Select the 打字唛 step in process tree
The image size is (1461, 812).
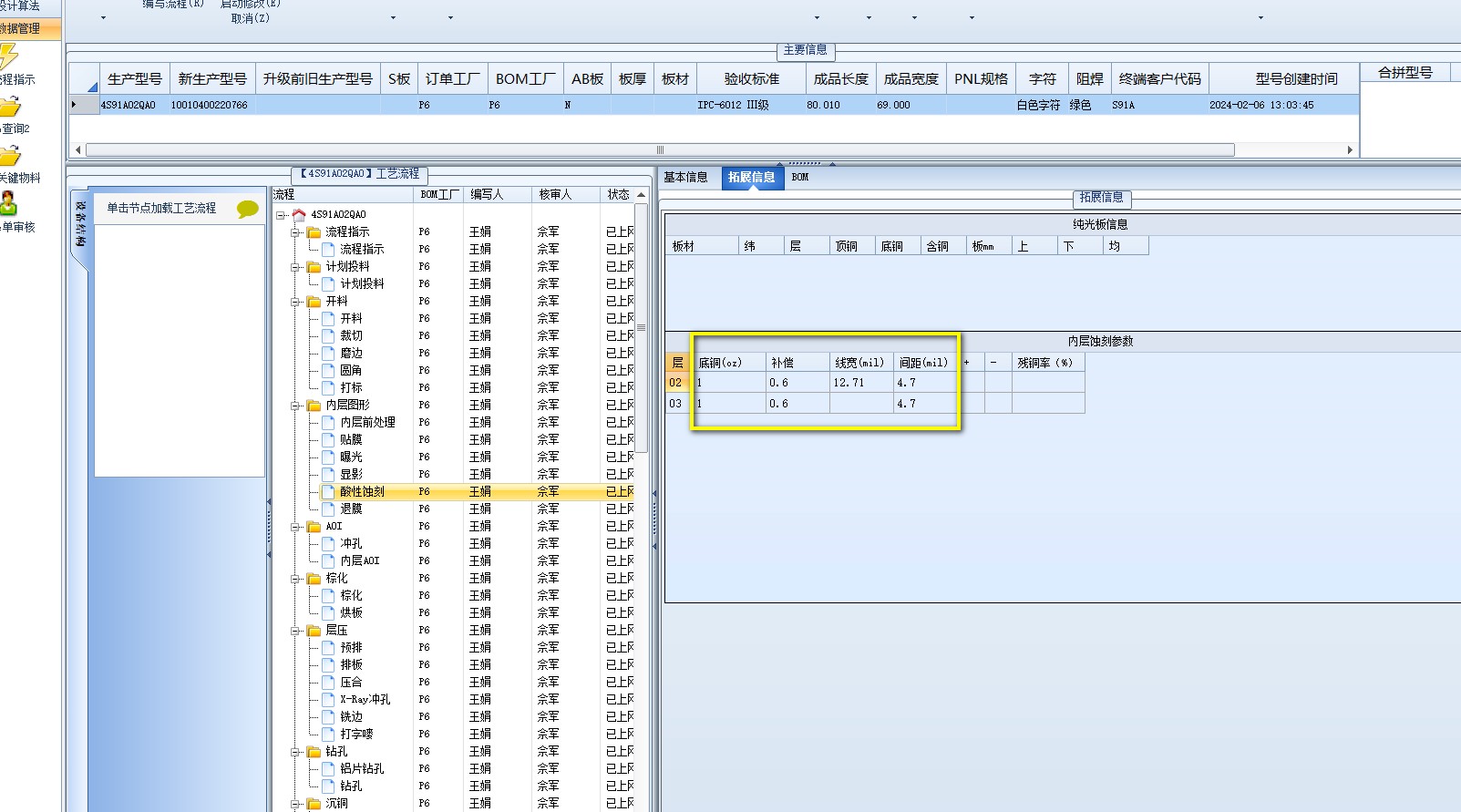356,735
